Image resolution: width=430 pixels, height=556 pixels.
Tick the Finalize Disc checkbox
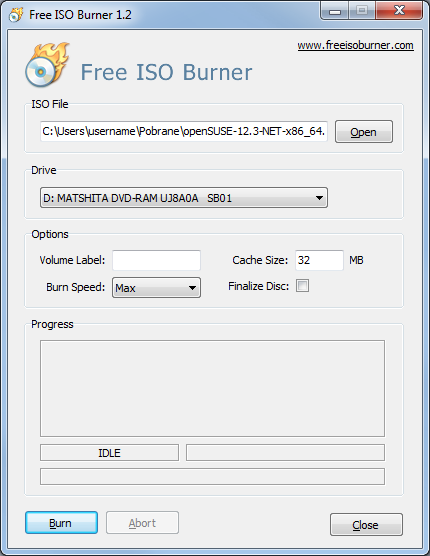point(302,285)
